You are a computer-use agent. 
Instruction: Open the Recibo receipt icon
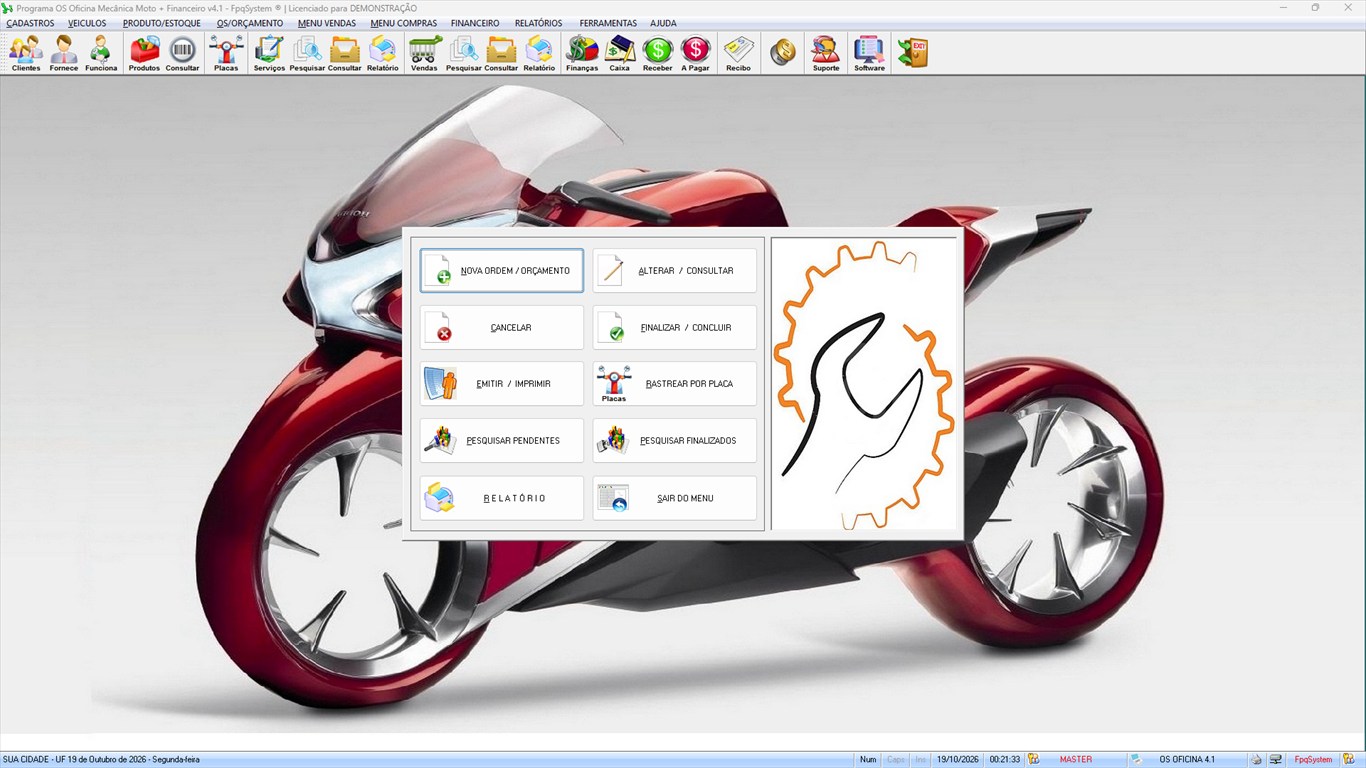(x=739, y=53)
